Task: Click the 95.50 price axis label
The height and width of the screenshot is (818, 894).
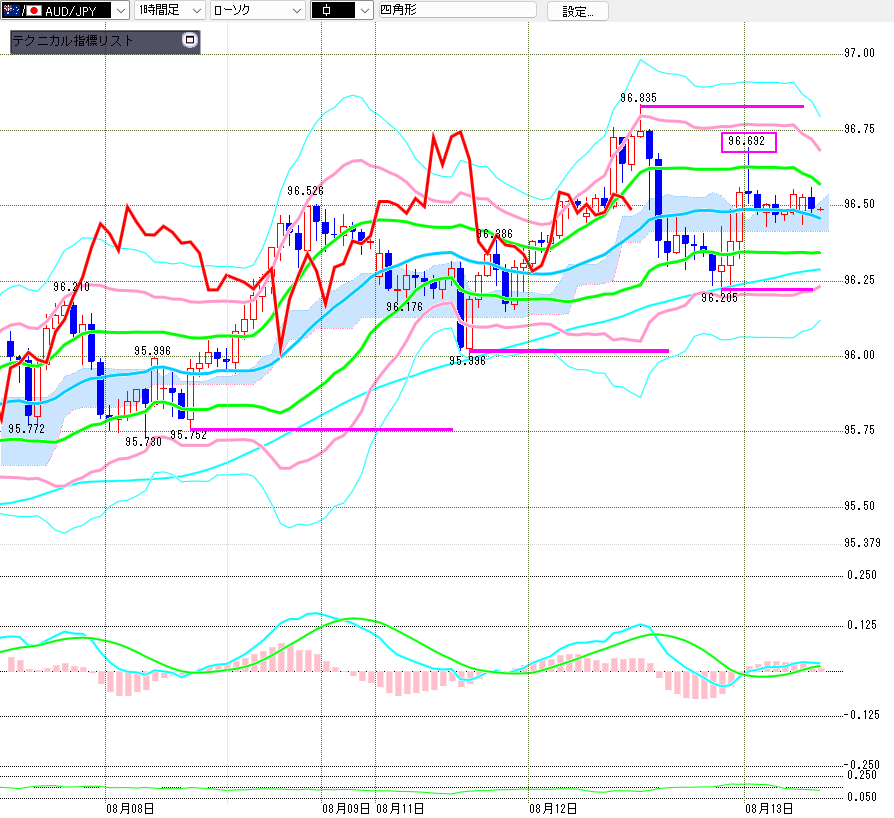Action: 859,506
